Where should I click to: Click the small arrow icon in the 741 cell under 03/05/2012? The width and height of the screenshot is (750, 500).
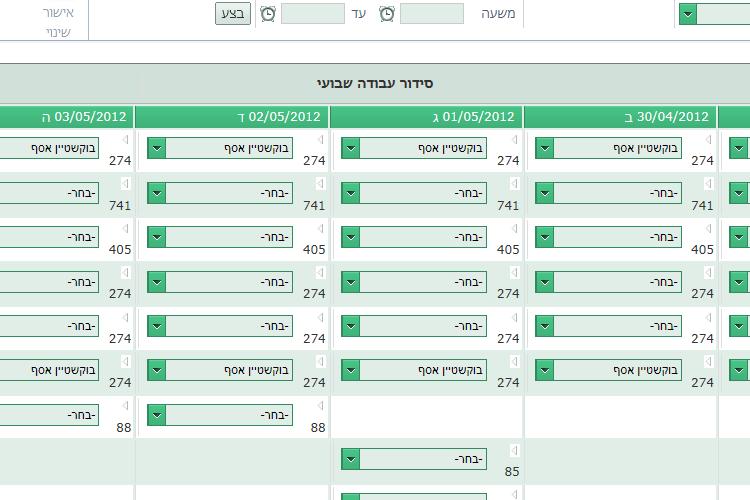(125, 184)
